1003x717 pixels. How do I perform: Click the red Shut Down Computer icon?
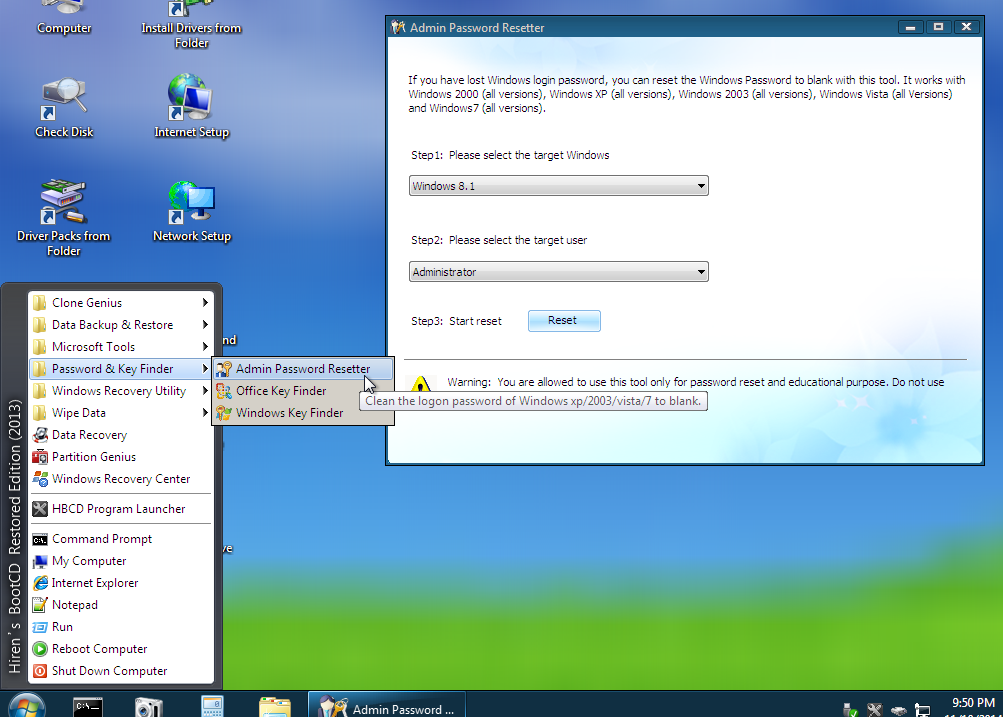click(x=40, y=671)
